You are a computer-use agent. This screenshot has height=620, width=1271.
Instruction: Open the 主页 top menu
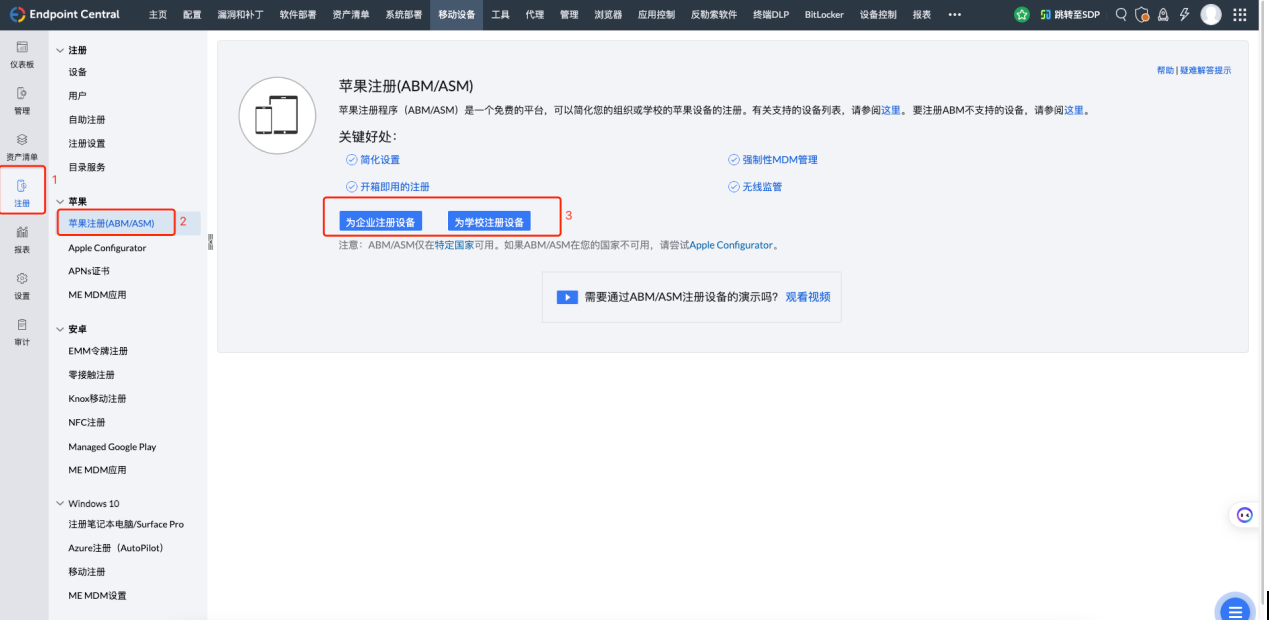(x=158, y=14)
